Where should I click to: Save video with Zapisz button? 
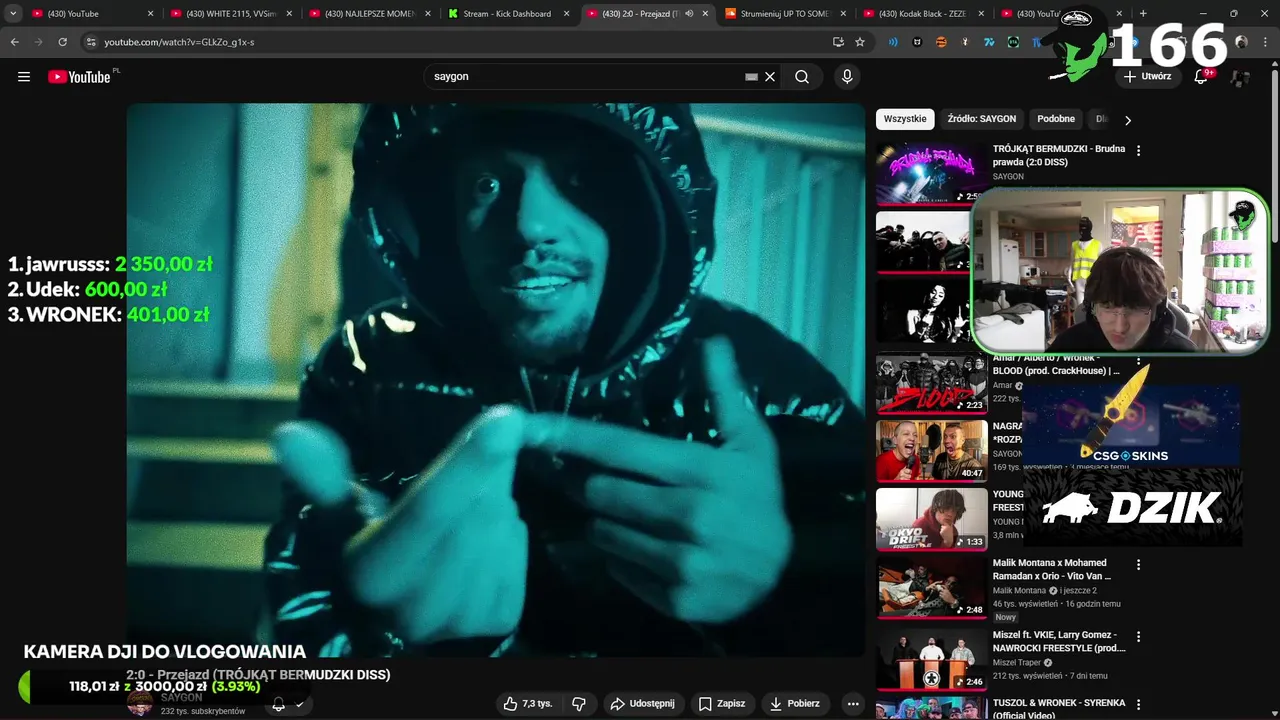coord(722,704)
